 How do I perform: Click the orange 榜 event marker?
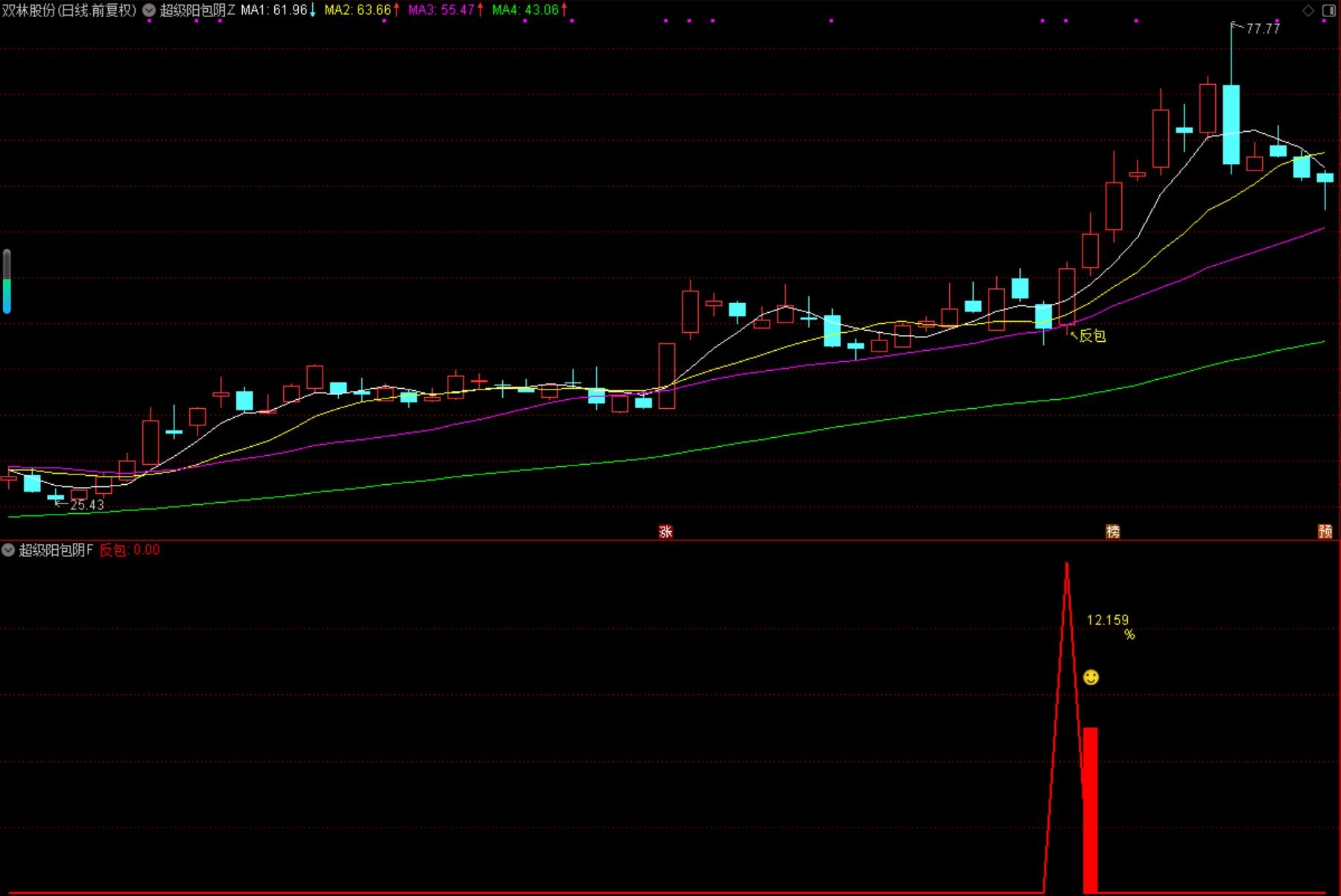pyautogui.click(x=1113, y=531)
